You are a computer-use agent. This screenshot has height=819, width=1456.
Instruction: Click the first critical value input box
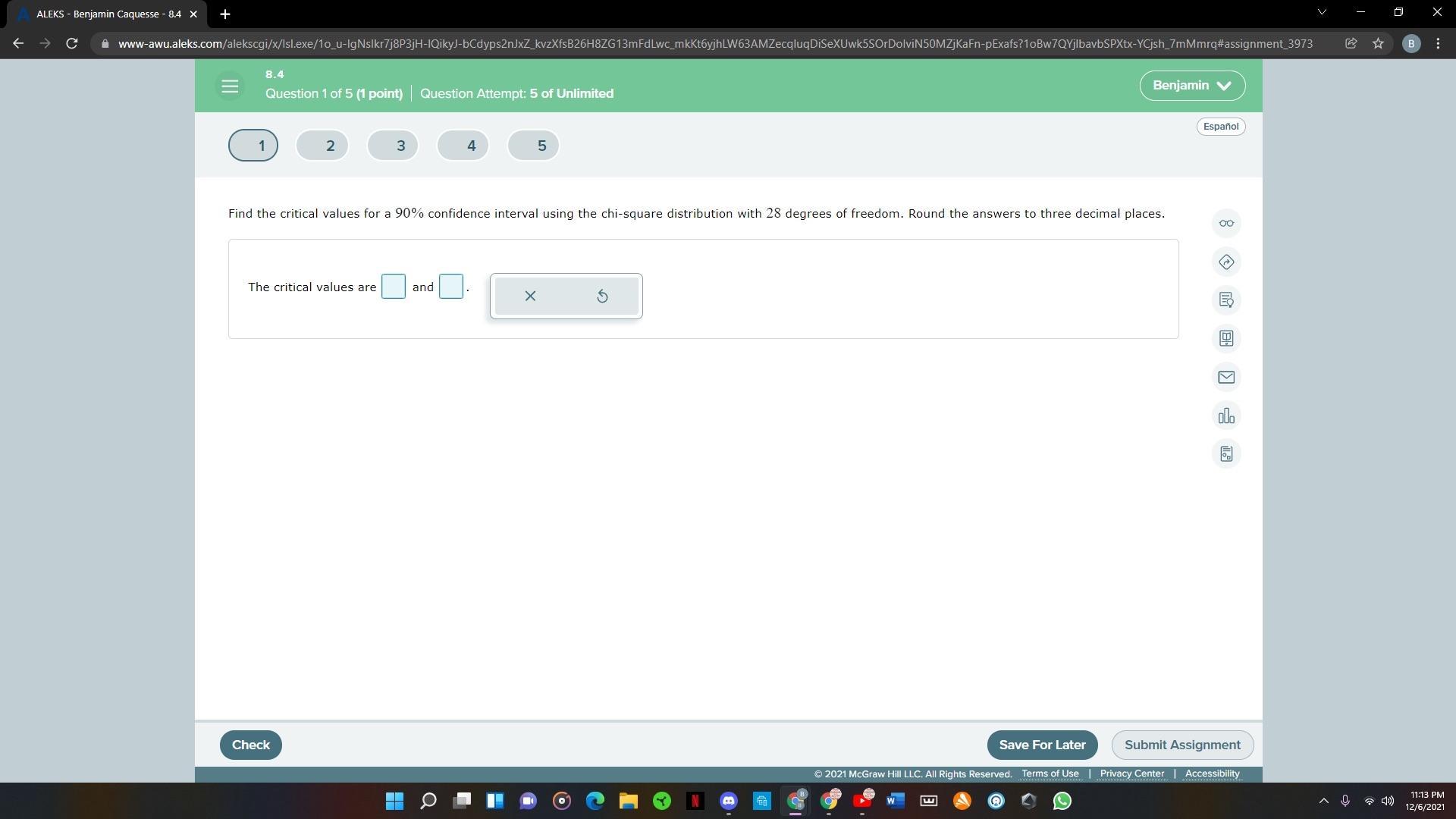coord(393,287)
